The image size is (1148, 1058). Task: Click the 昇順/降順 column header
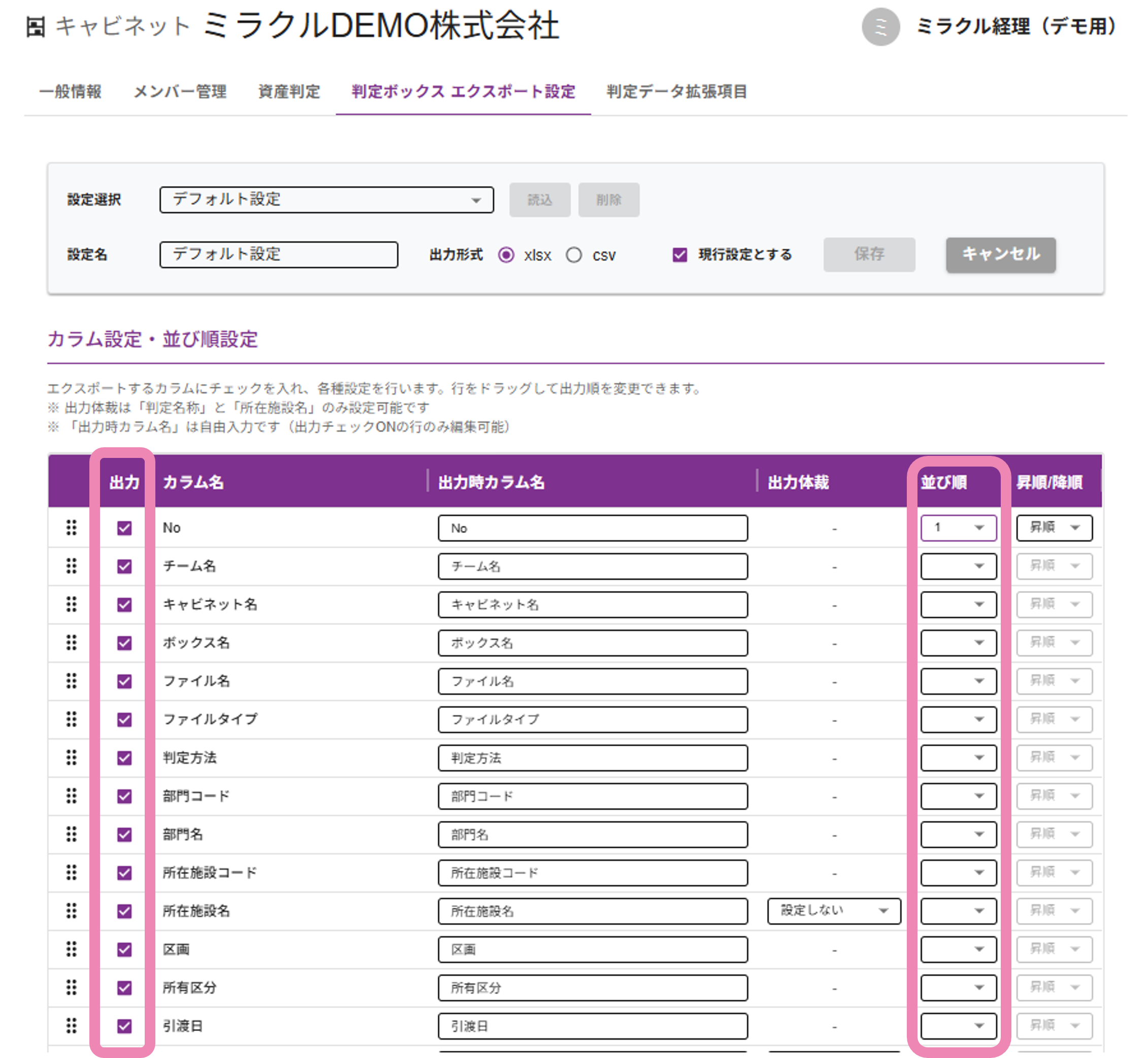click(1049, 483)
